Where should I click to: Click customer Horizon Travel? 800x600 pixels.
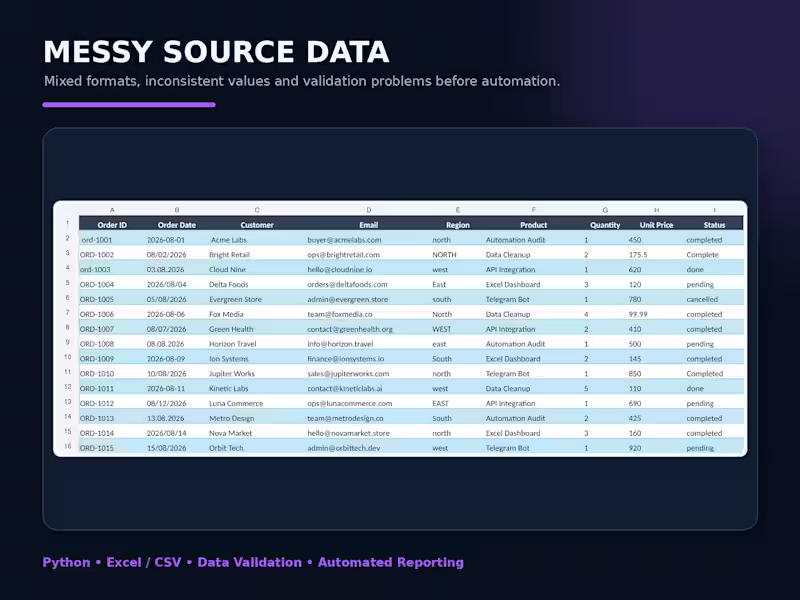[233, 344]
